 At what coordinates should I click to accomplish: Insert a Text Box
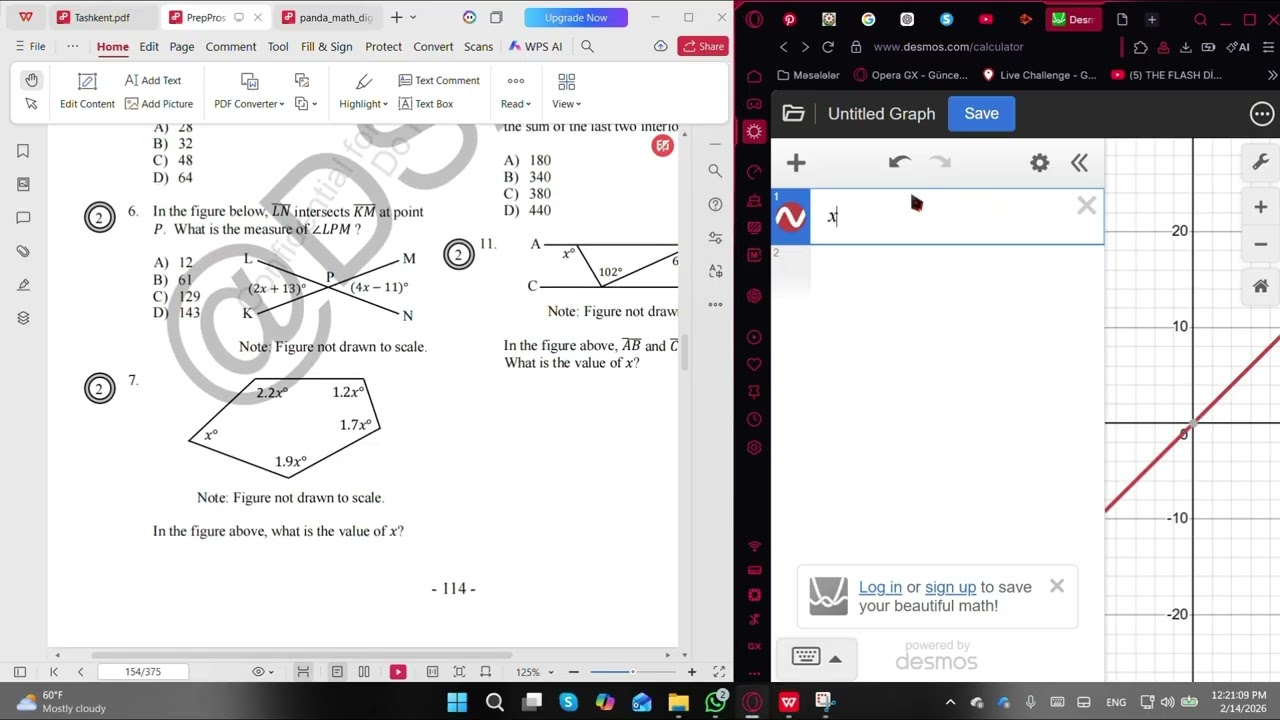point(426,104)
